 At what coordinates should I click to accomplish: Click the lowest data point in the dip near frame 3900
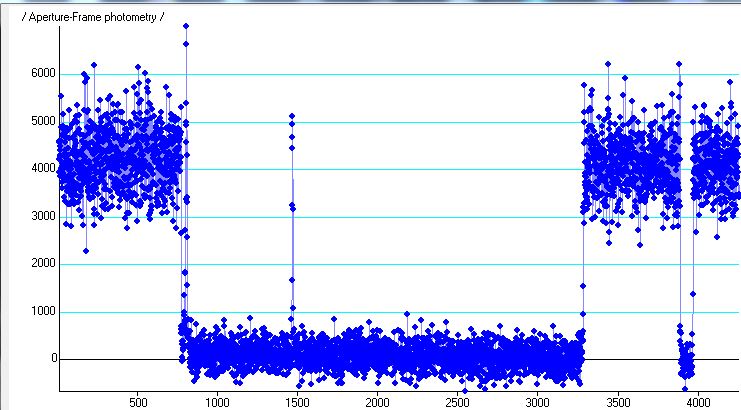pos(685,389)
